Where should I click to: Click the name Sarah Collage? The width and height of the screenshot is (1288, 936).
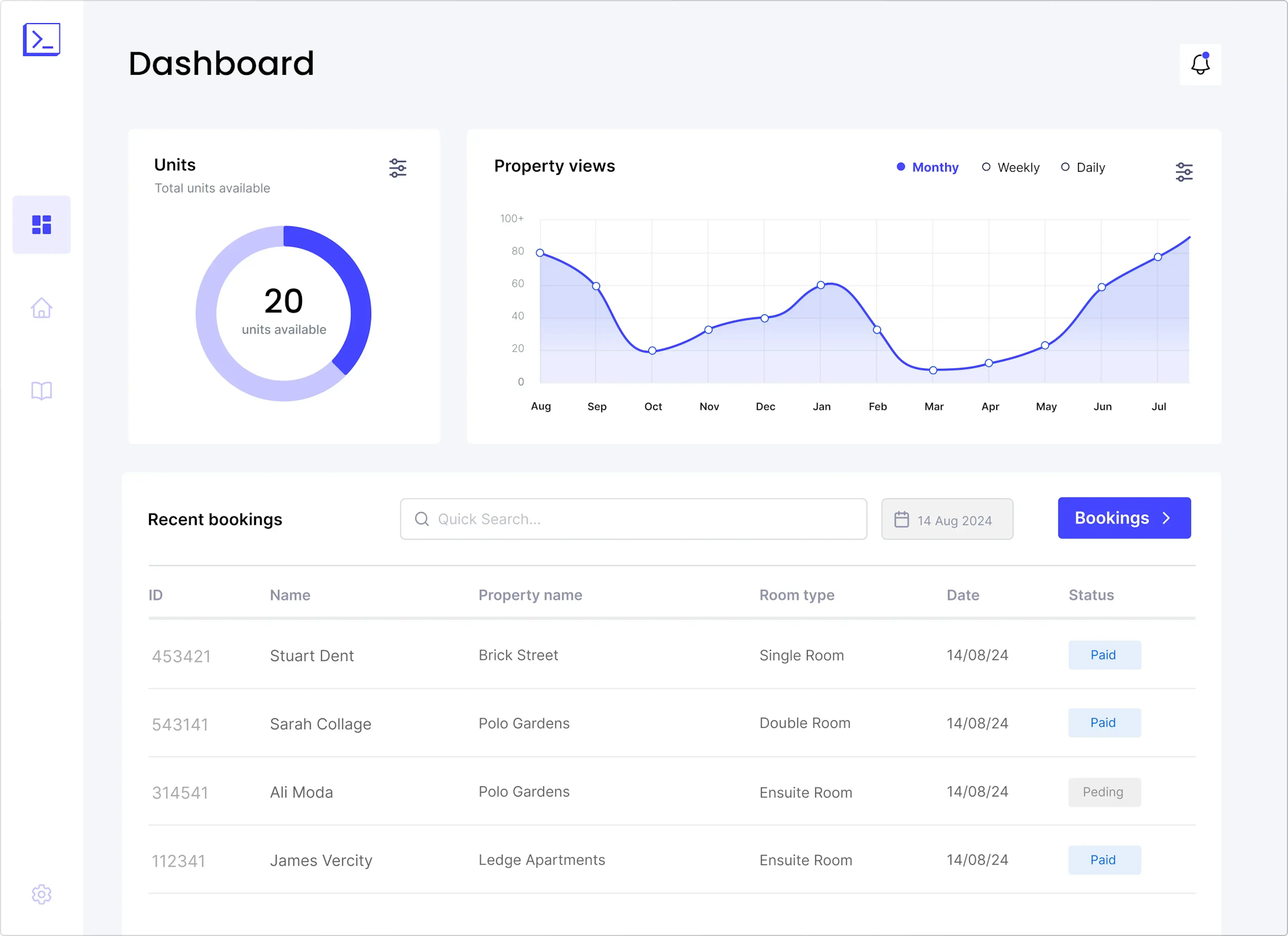coord(321,724)
